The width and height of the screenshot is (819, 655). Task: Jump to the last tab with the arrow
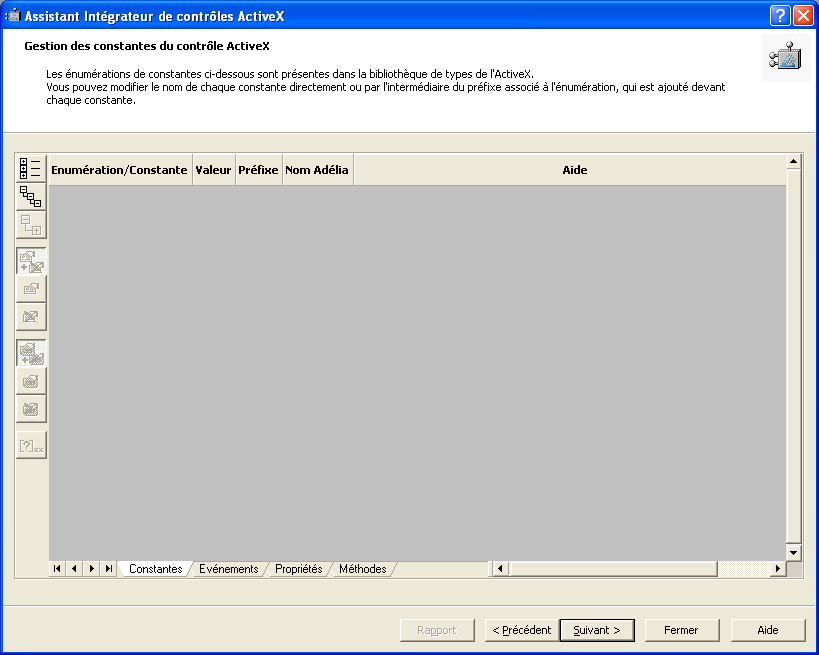[x=108, y=568]
